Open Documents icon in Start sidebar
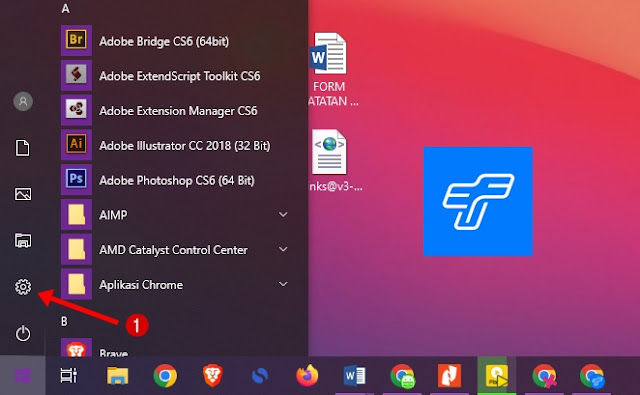This screenshot has height=395, width=640. 23,148
